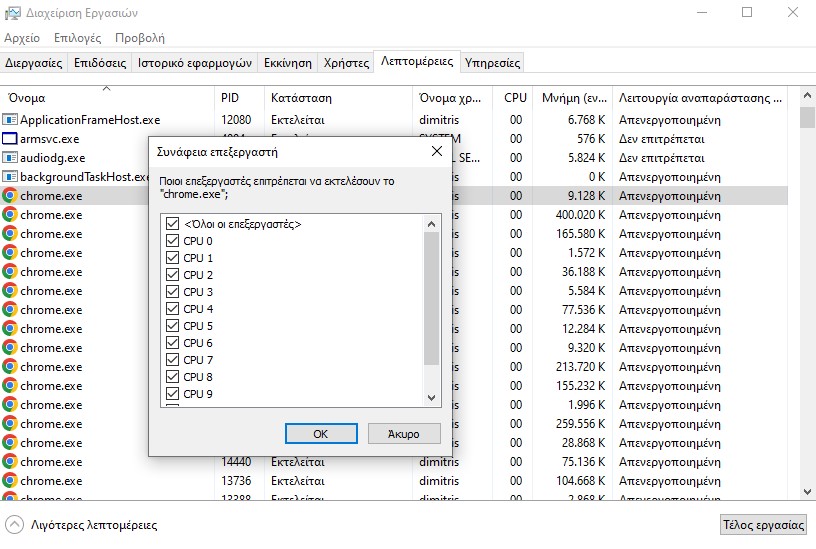Click the ApplicationFrameHost.exe process icon
Viewport: 816px width, 549px height.
pos(10,120)
